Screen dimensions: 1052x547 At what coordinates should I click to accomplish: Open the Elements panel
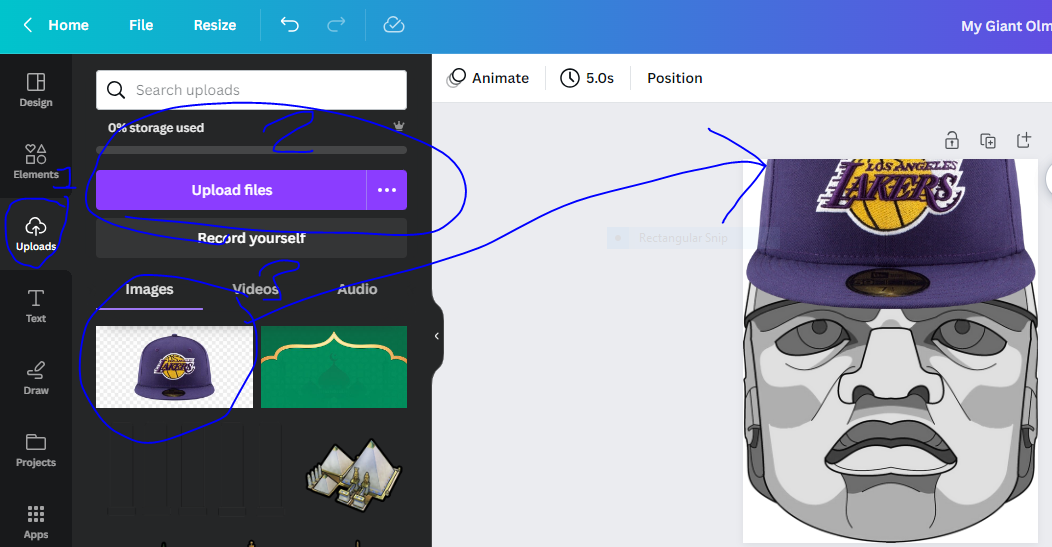pyautogui.click(x=36, y=161)
